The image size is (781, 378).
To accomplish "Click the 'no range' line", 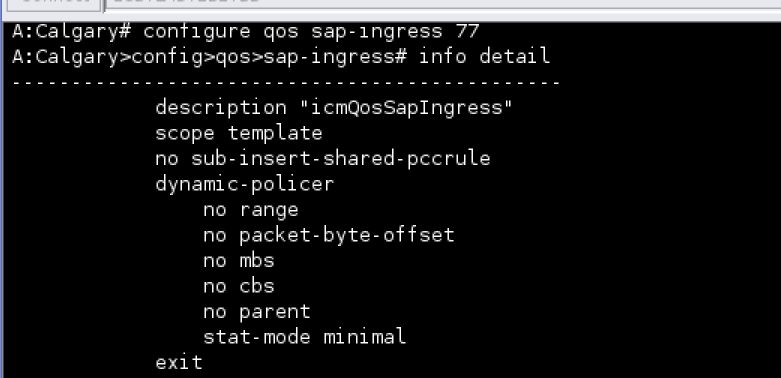I will coord(251,210).
